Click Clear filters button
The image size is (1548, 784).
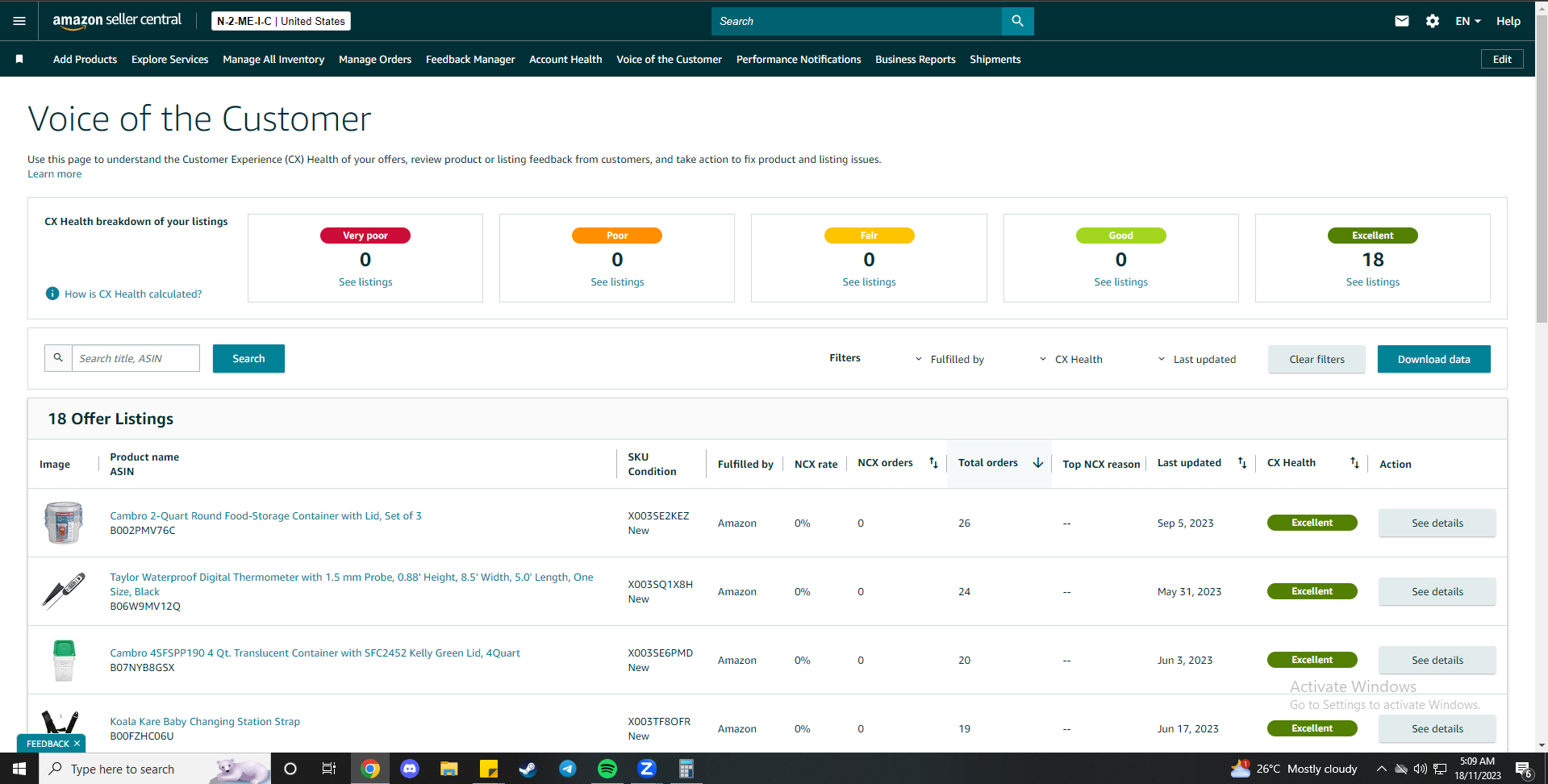point(1316,359)
